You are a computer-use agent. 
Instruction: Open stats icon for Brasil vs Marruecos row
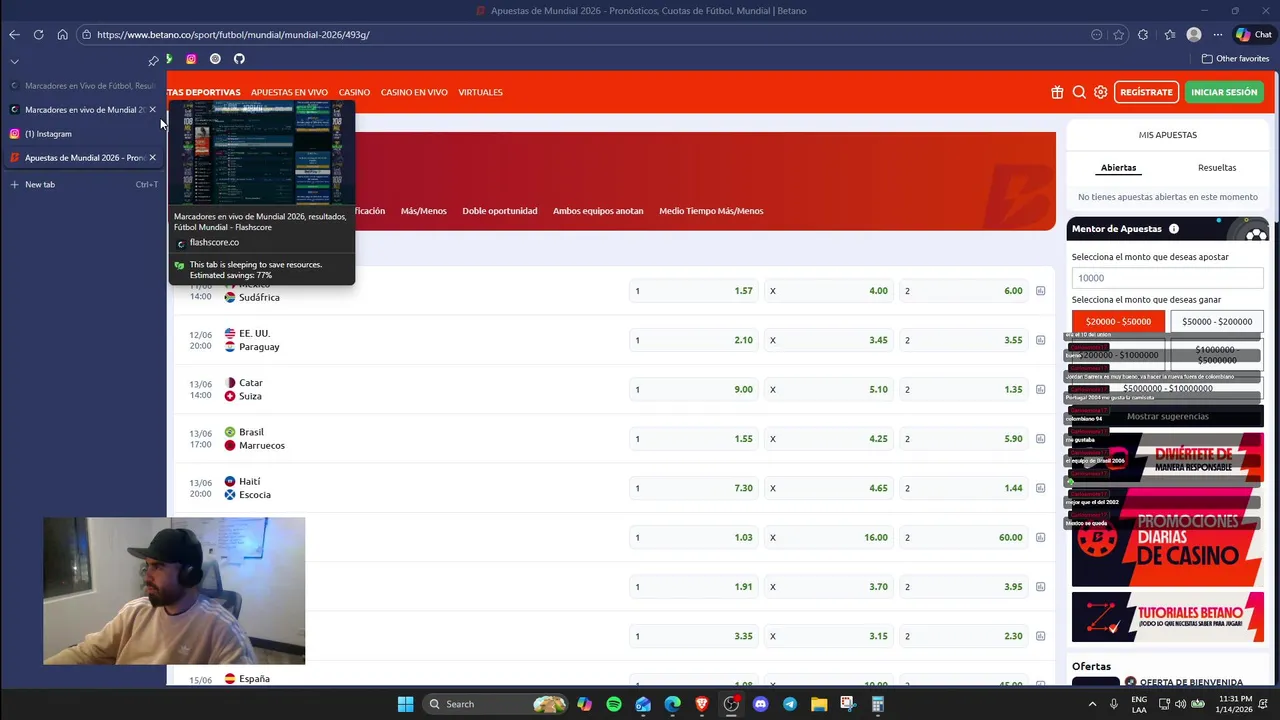click(1040, 438)
